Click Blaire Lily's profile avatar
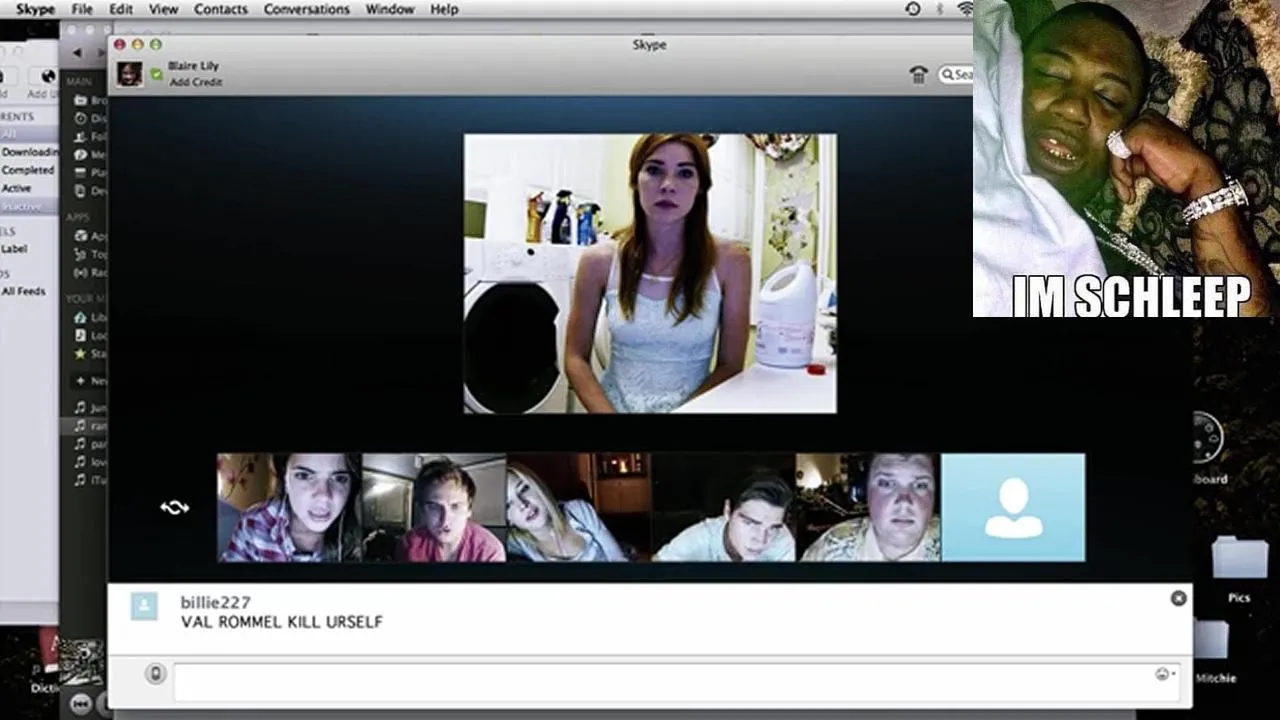Screen dimensions: 1280x720 pos(130,74)
